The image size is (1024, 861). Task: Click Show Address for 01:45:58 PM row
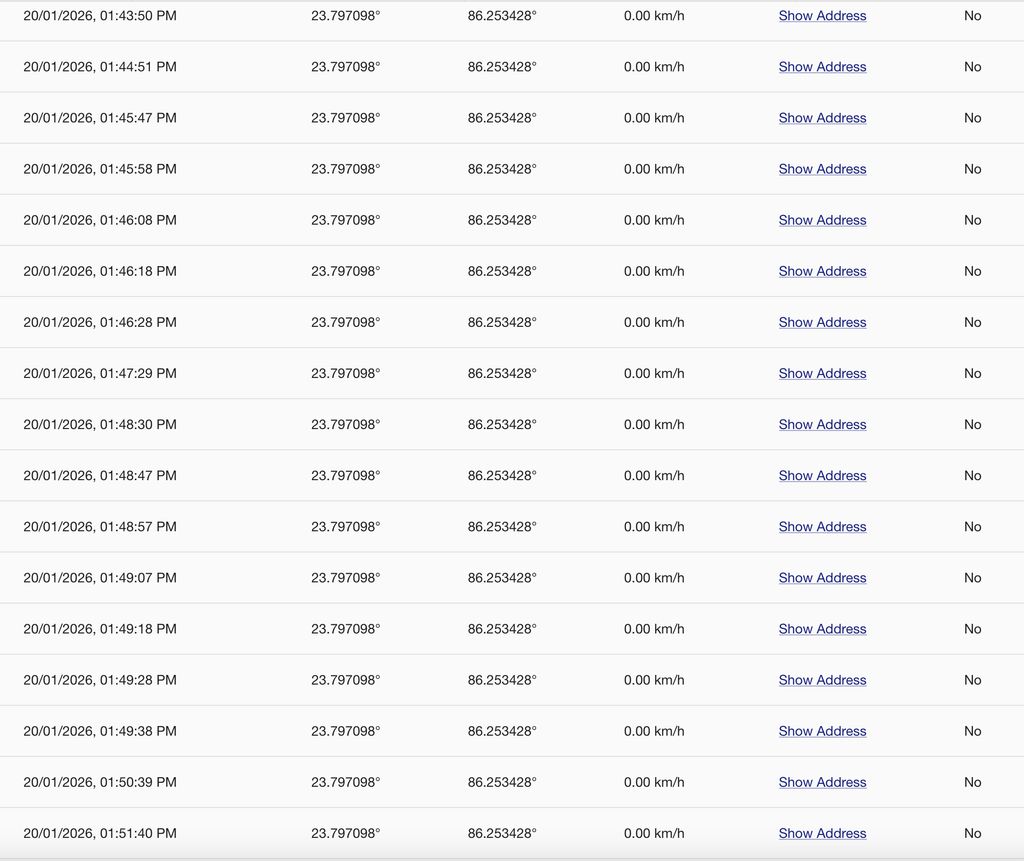(822, 169)
